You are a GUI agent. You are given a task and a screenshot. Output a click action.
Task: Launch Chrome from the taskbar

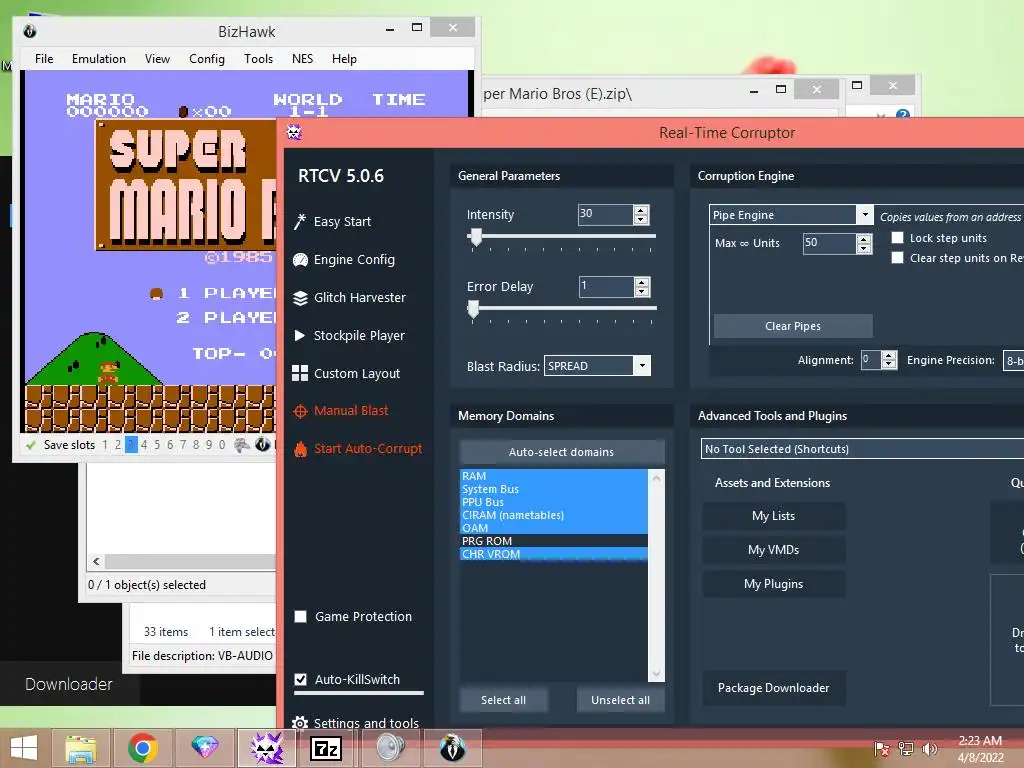[x=142, y=748]
